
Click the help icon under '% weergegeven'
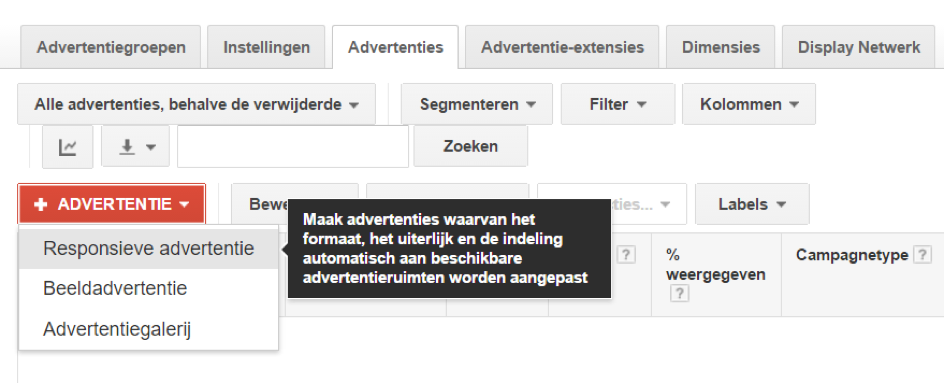[680, 294]
